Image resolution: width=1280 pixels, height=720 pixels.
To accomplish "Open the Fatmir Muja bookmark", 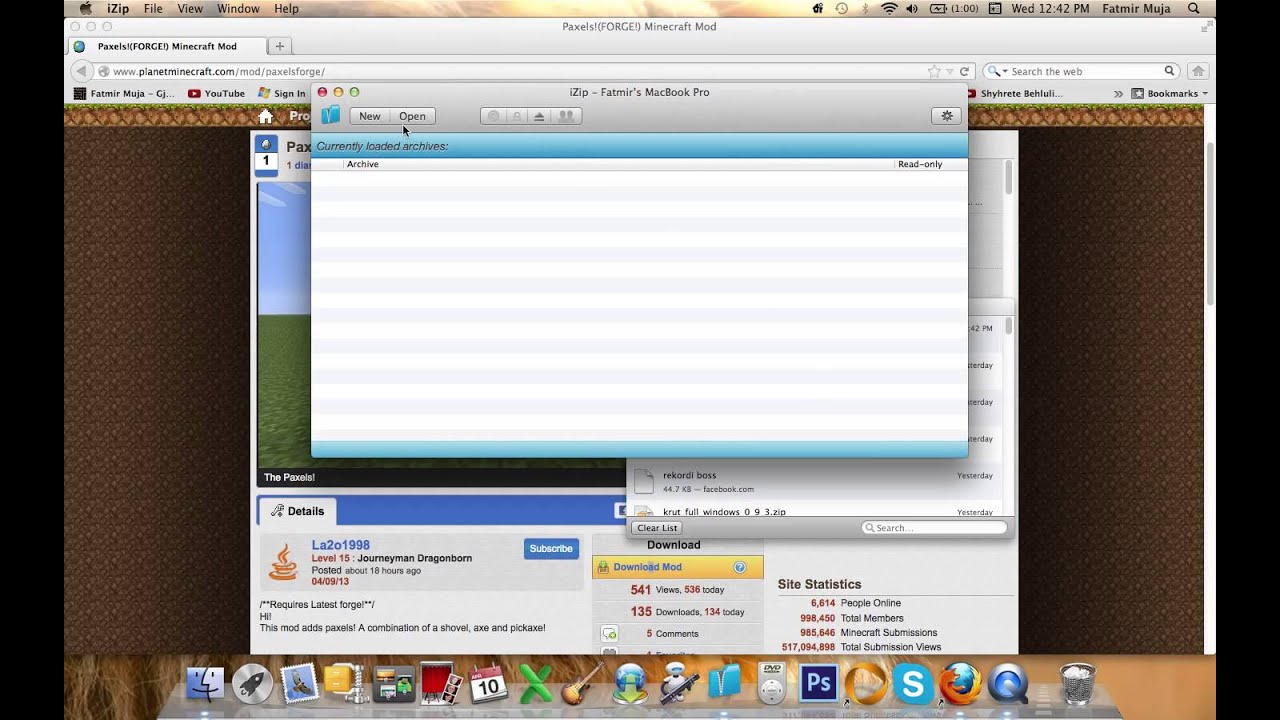I will (x=125, y=93).
